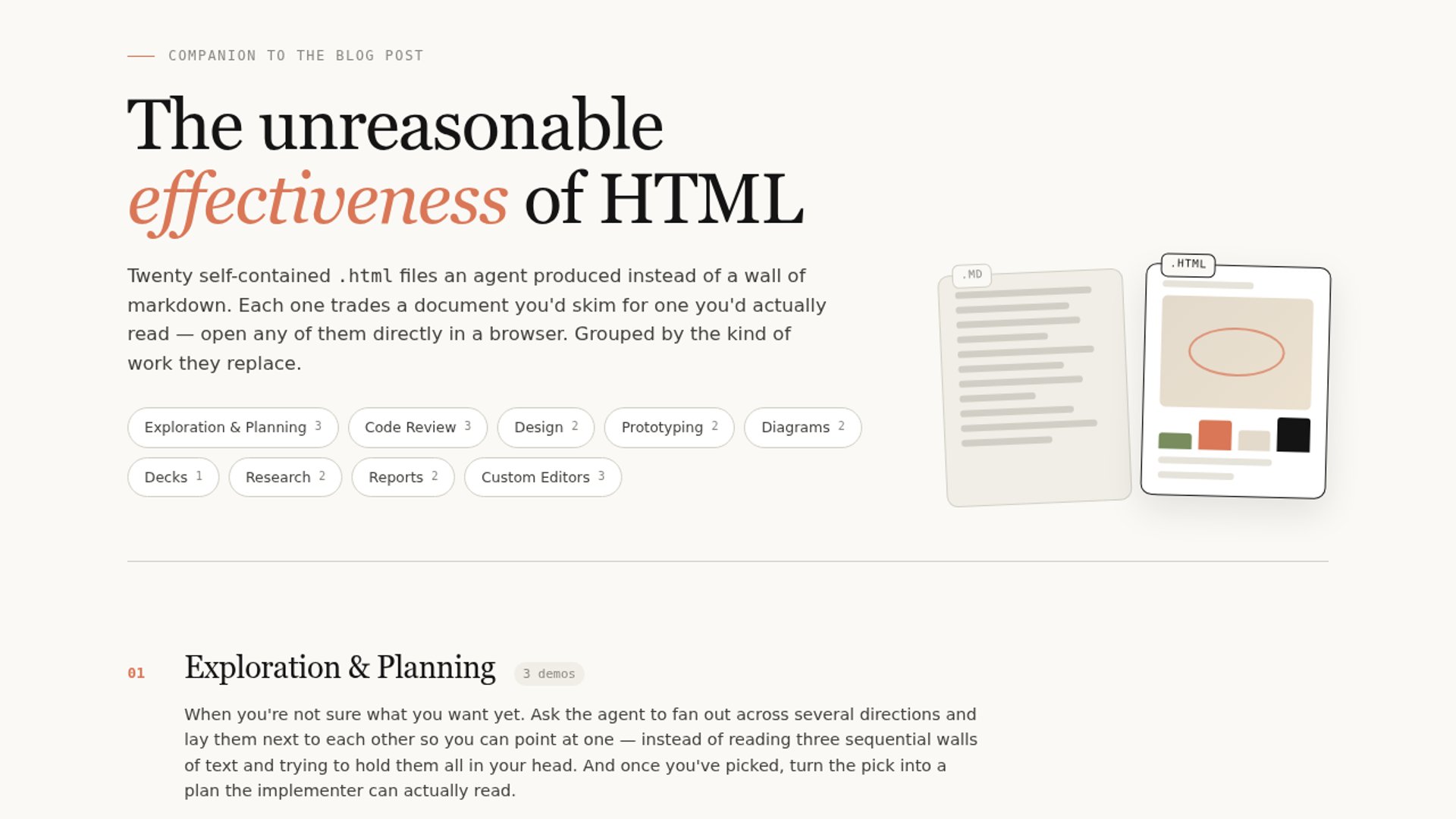
Task: Click the Exploration & Planning section heading
Action: pos(340,668)
